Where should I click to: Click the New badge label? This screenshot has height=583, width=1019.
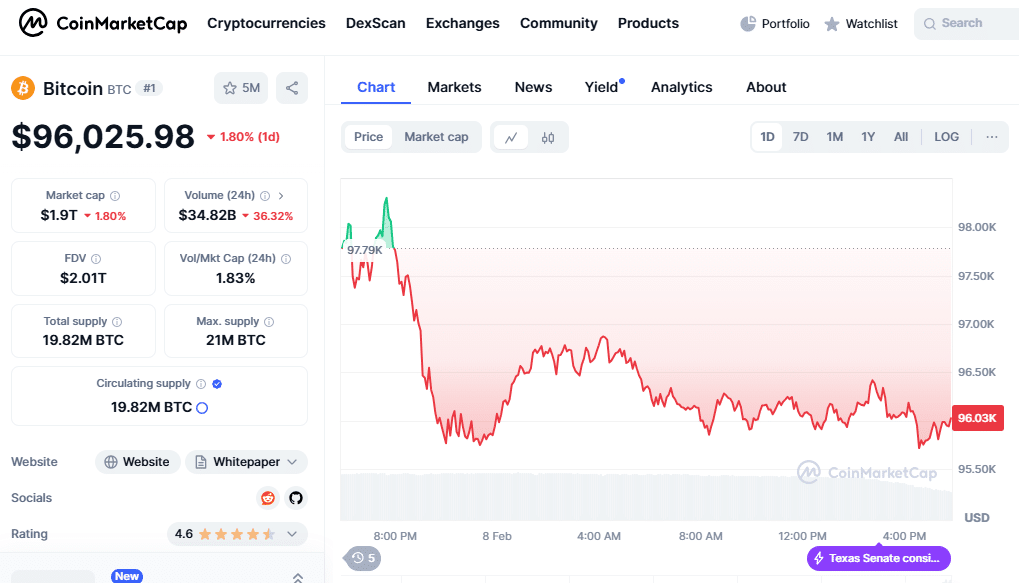127,576
